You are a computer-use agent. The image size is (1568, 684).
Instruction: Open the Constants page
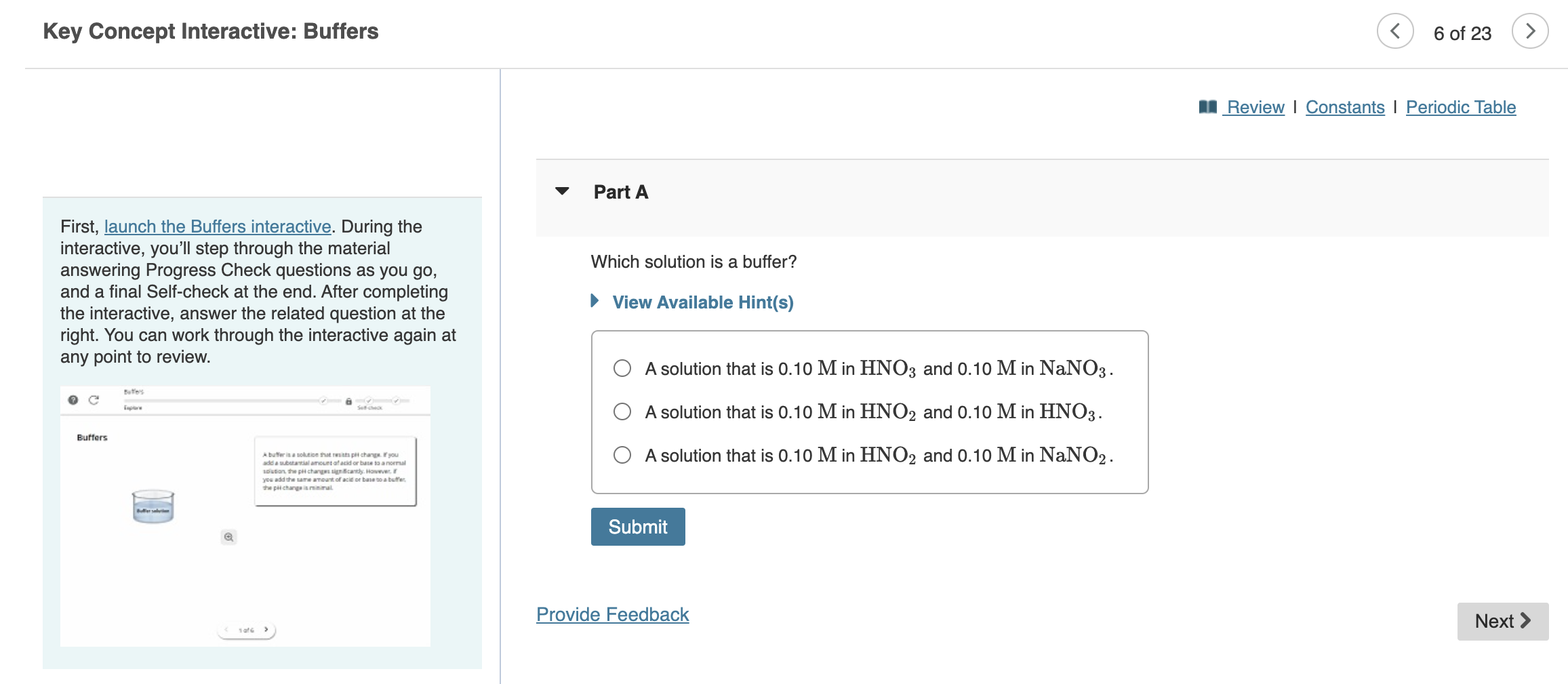[1344, 106]
